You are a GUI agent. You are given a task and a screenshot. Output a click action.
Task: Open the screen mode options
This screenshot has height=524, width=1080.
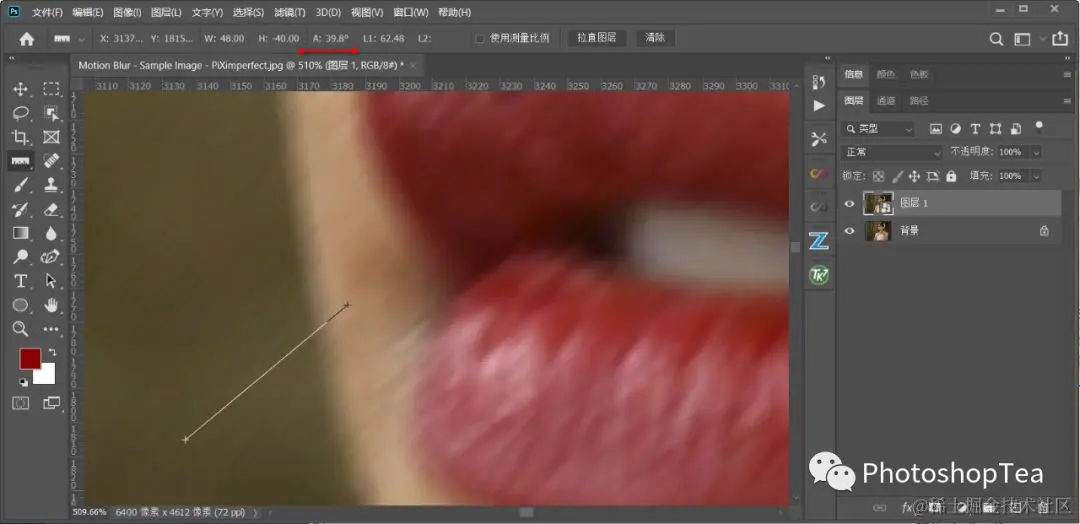(52, 404)
